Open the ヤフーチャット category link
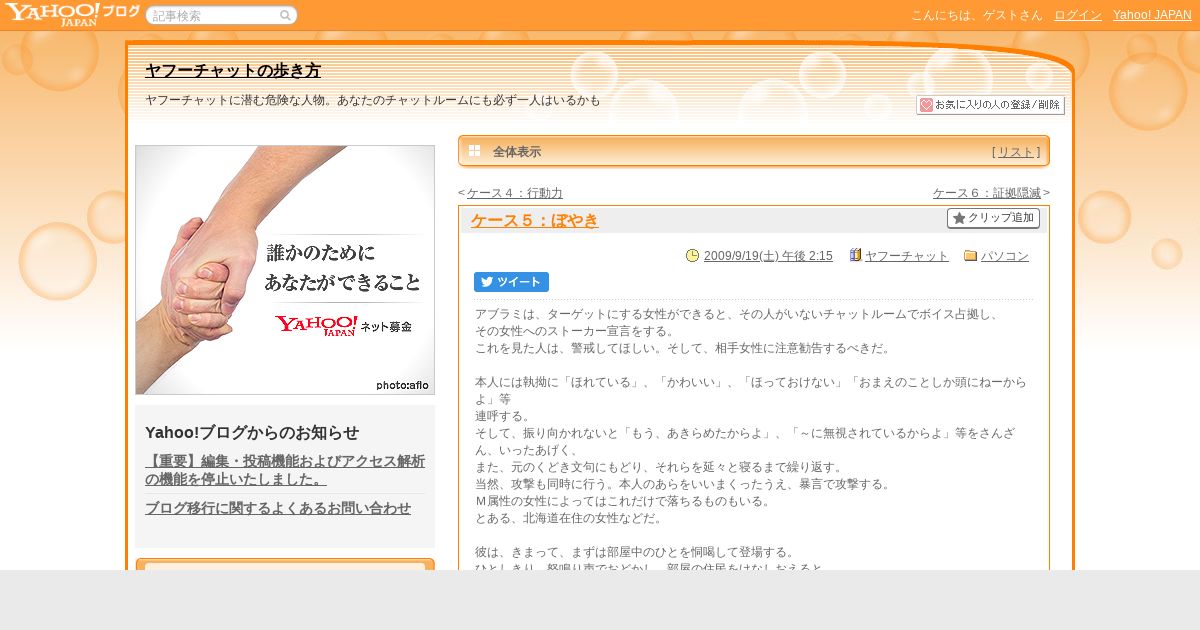 (x=907, y=256)
